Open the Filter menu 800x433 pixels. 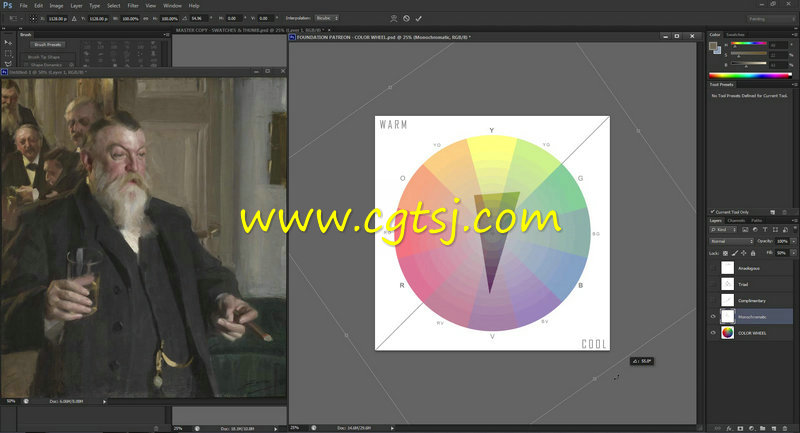(133, 6)
